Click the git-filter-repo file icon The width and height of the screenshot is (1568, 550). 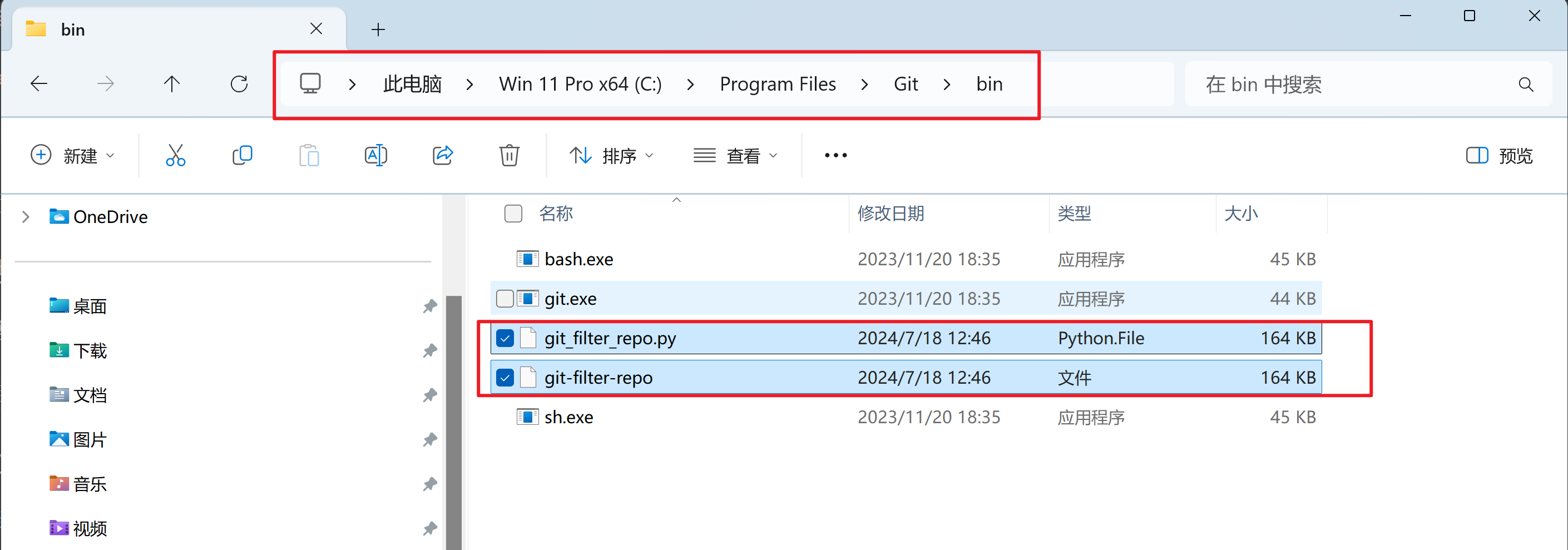pos(528,377)
